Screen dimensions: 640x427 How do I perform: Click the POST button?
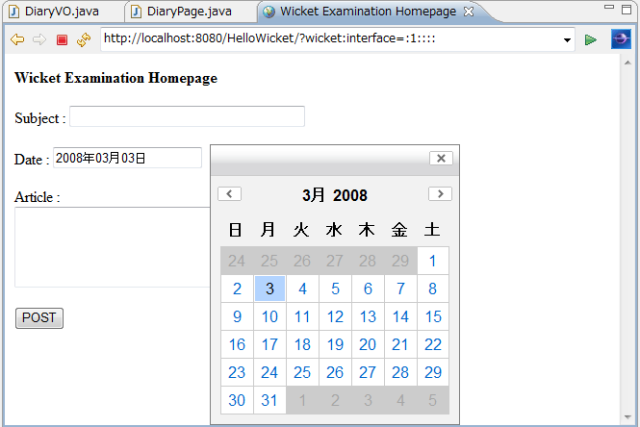[39, 318]
